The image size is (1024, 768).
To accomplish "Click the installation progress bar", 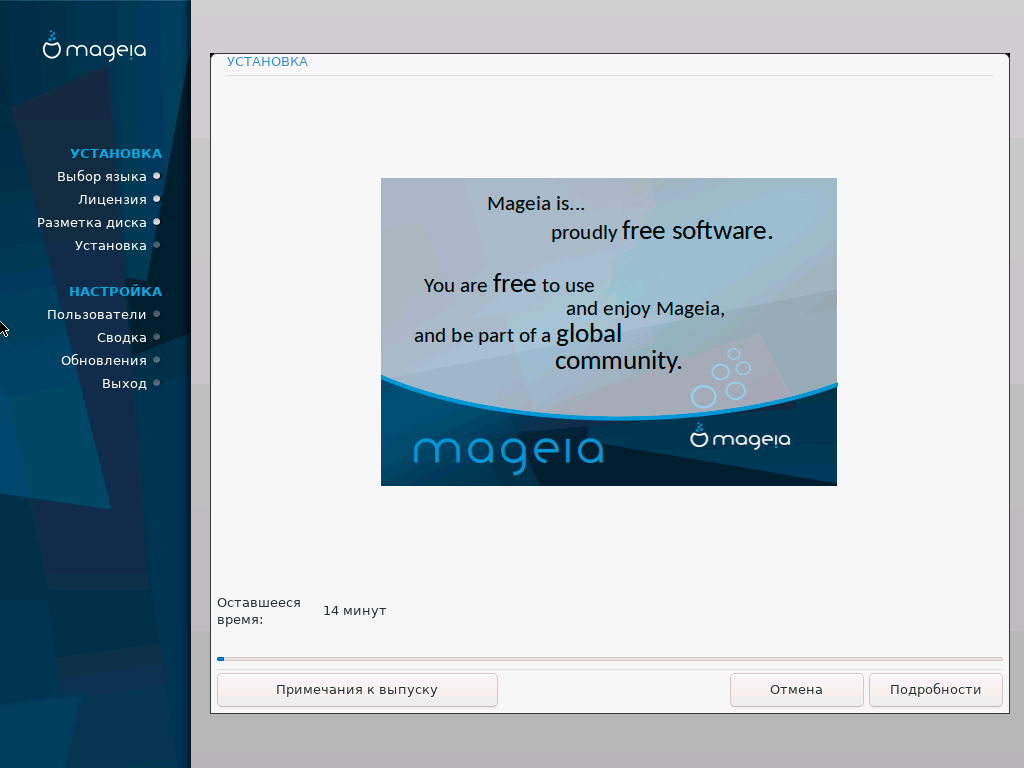I will click(x=609, y=659).
